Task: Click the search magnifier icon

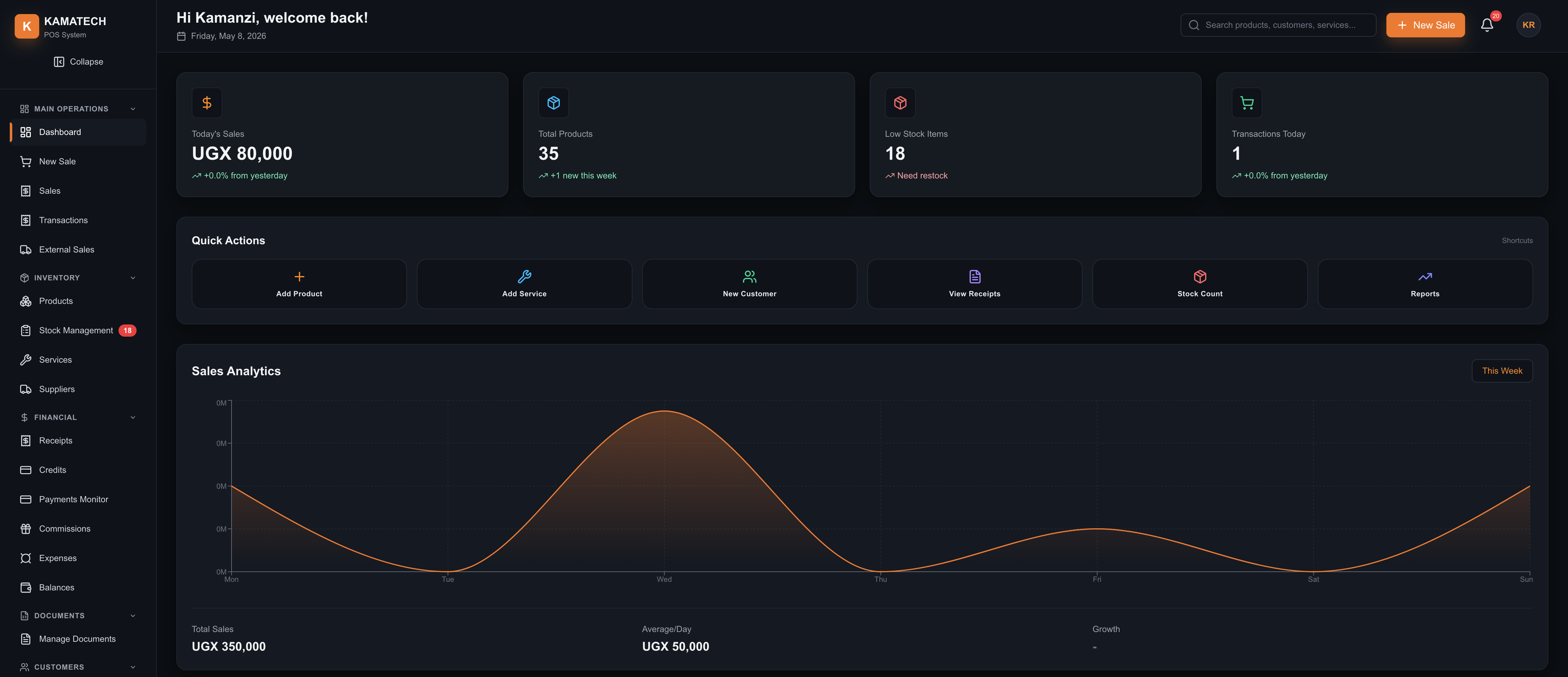Action: (x=1194, y=25)
